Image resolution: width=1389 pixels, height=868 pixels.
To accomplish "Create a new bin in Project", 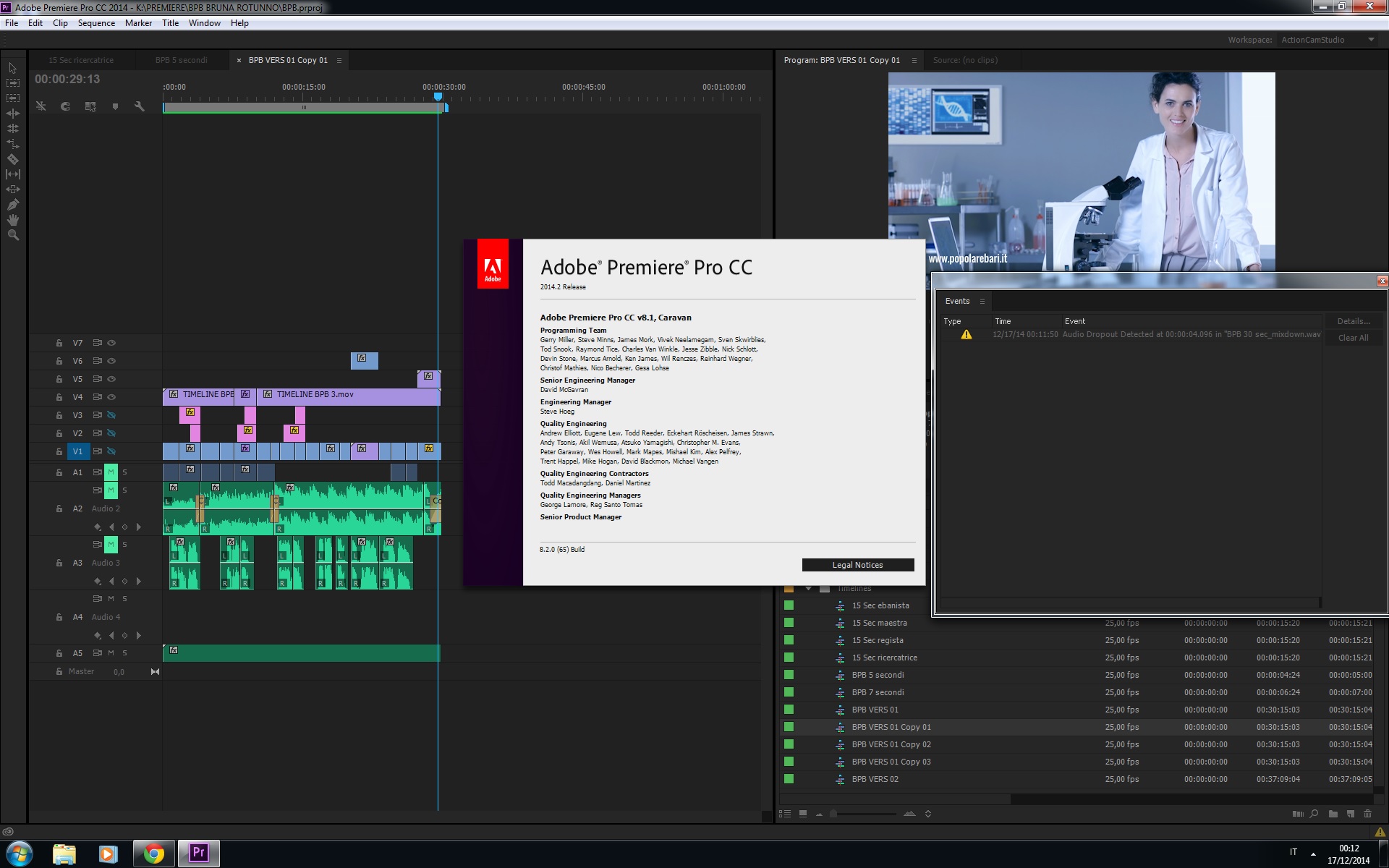I will pos(1333,814).
